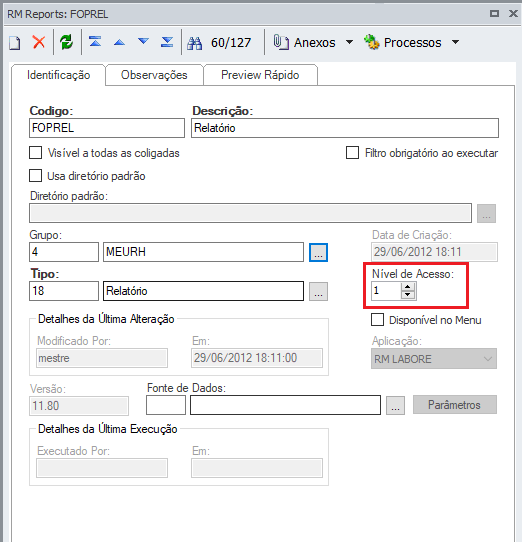Open the Preview Rápido tab
Screen dimensions: 523x542
(x=260, y=75)
